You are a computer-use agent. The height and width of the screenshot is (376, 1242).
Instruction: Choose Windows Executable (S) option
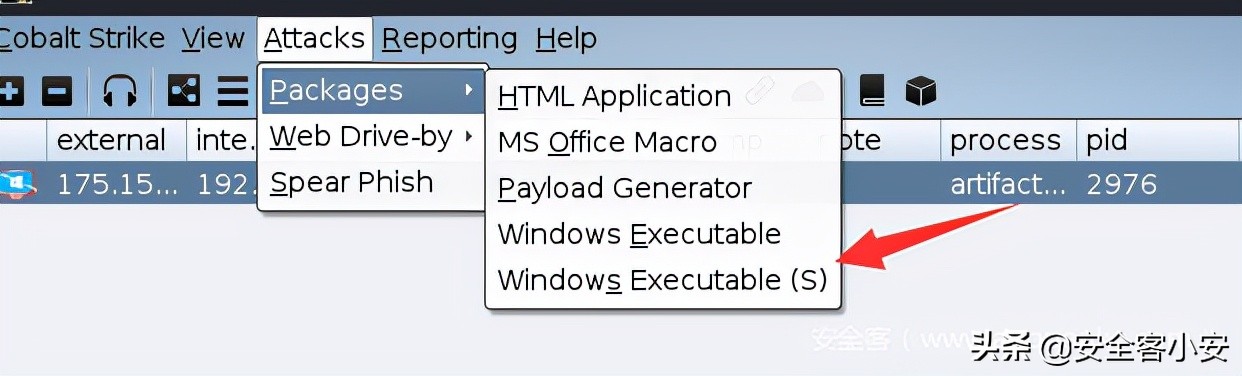663,280
